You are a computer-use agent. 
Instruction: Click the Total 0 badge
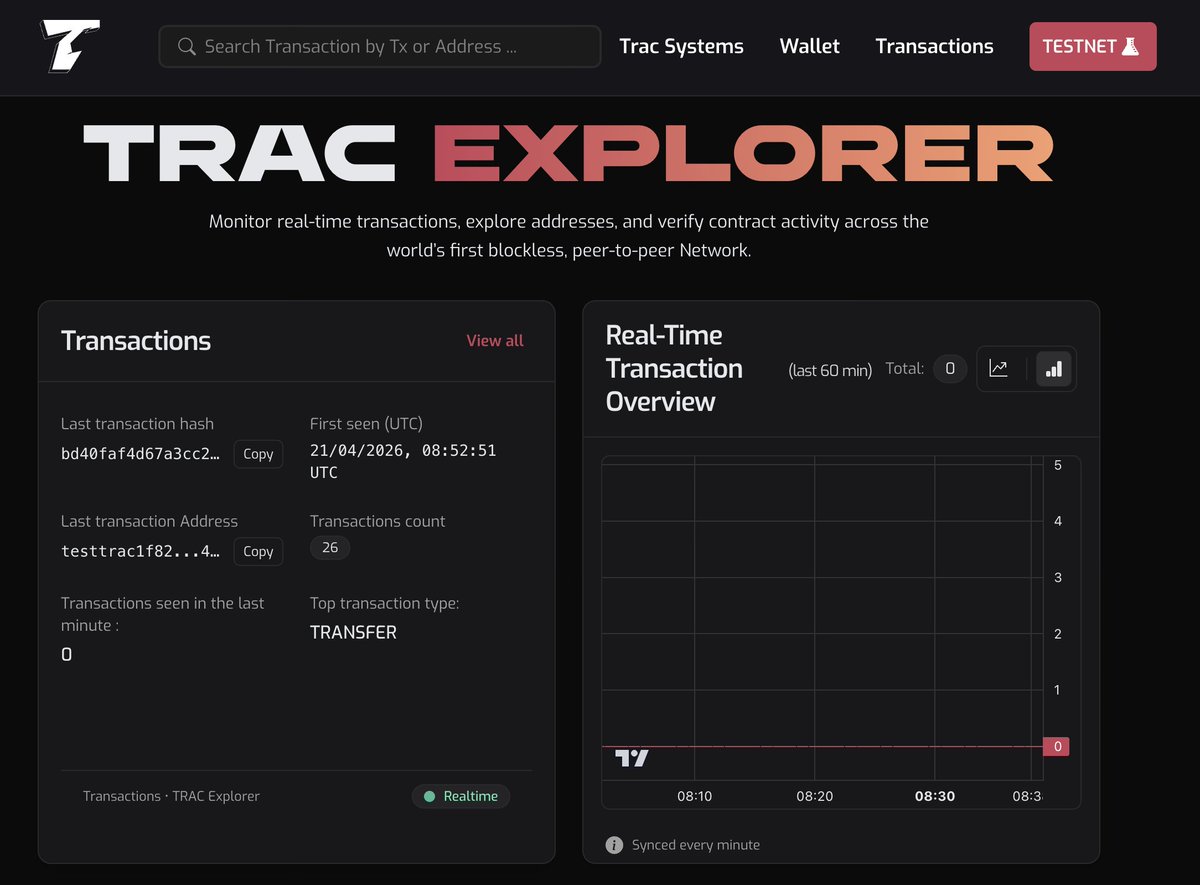click(950, 368)
